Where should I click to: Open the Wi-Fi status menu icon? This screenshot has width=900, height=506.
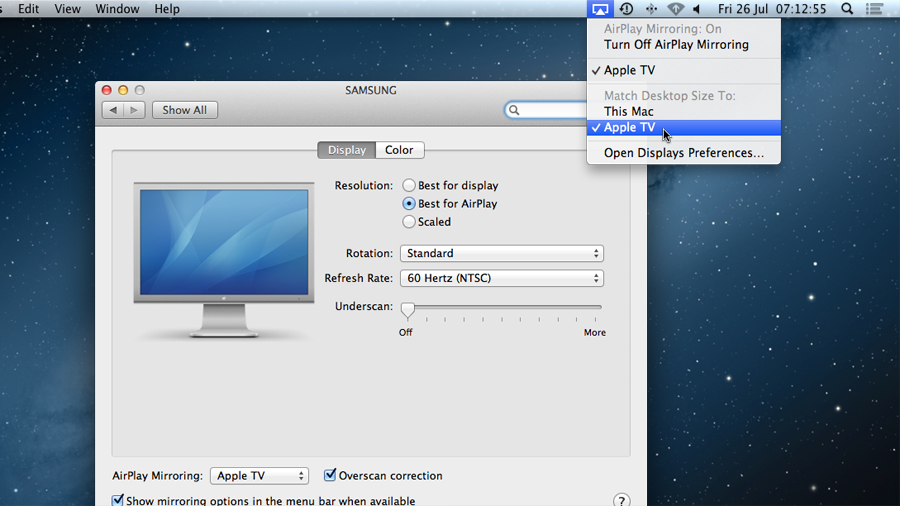(675, 9)
